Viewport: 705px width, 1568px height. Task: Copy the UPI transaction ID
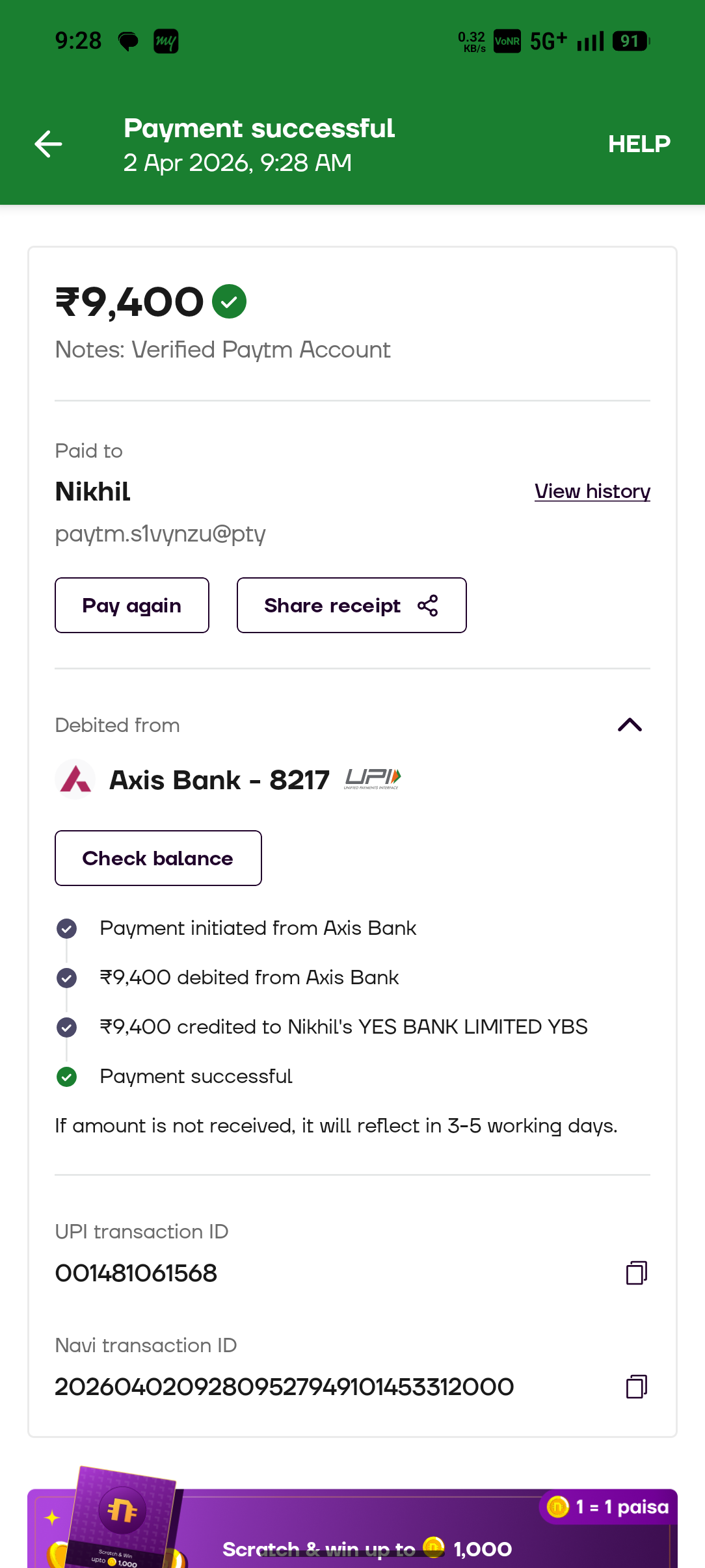pyautogui.click(x=636, y=1273)
